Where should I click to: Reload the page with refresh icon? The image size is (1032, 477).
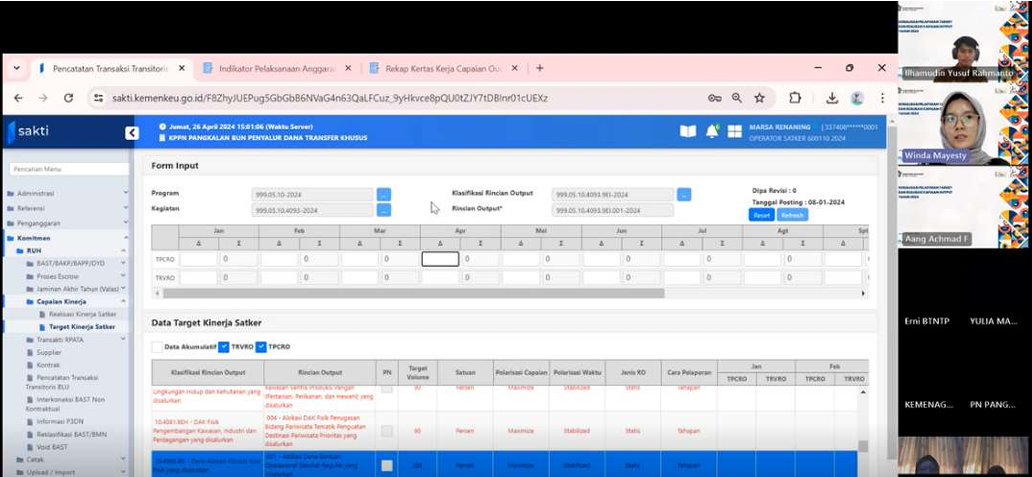pyautogui.click(x=68, y=98)
